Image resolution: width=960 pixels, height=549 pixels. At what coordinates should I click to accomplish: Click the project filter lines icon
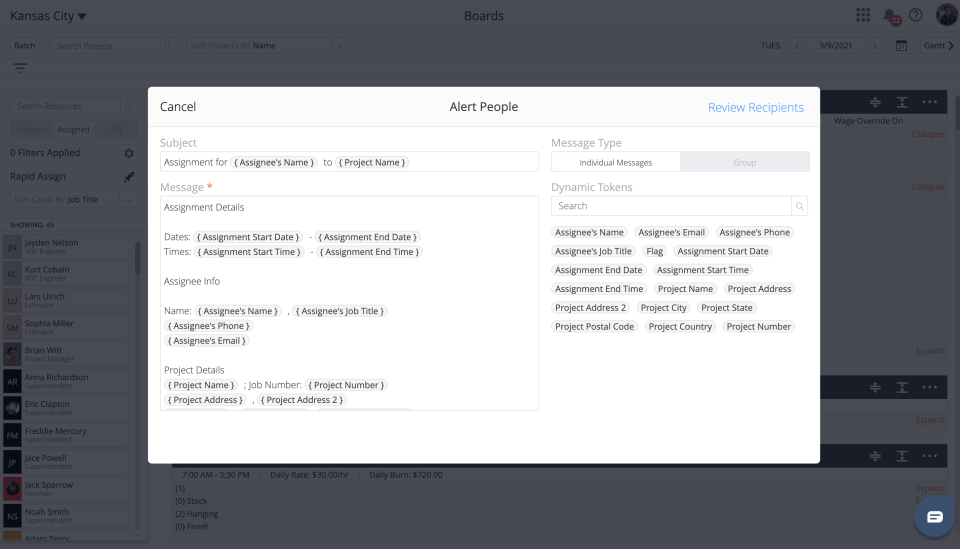20,68
